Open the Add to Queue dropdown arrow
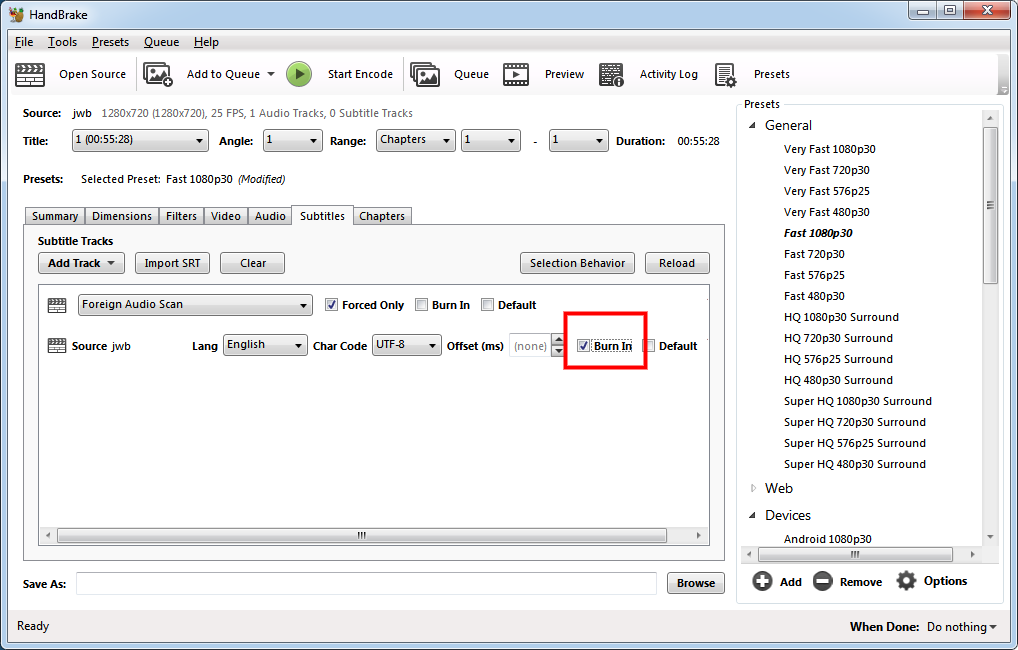 click(271, 74)
